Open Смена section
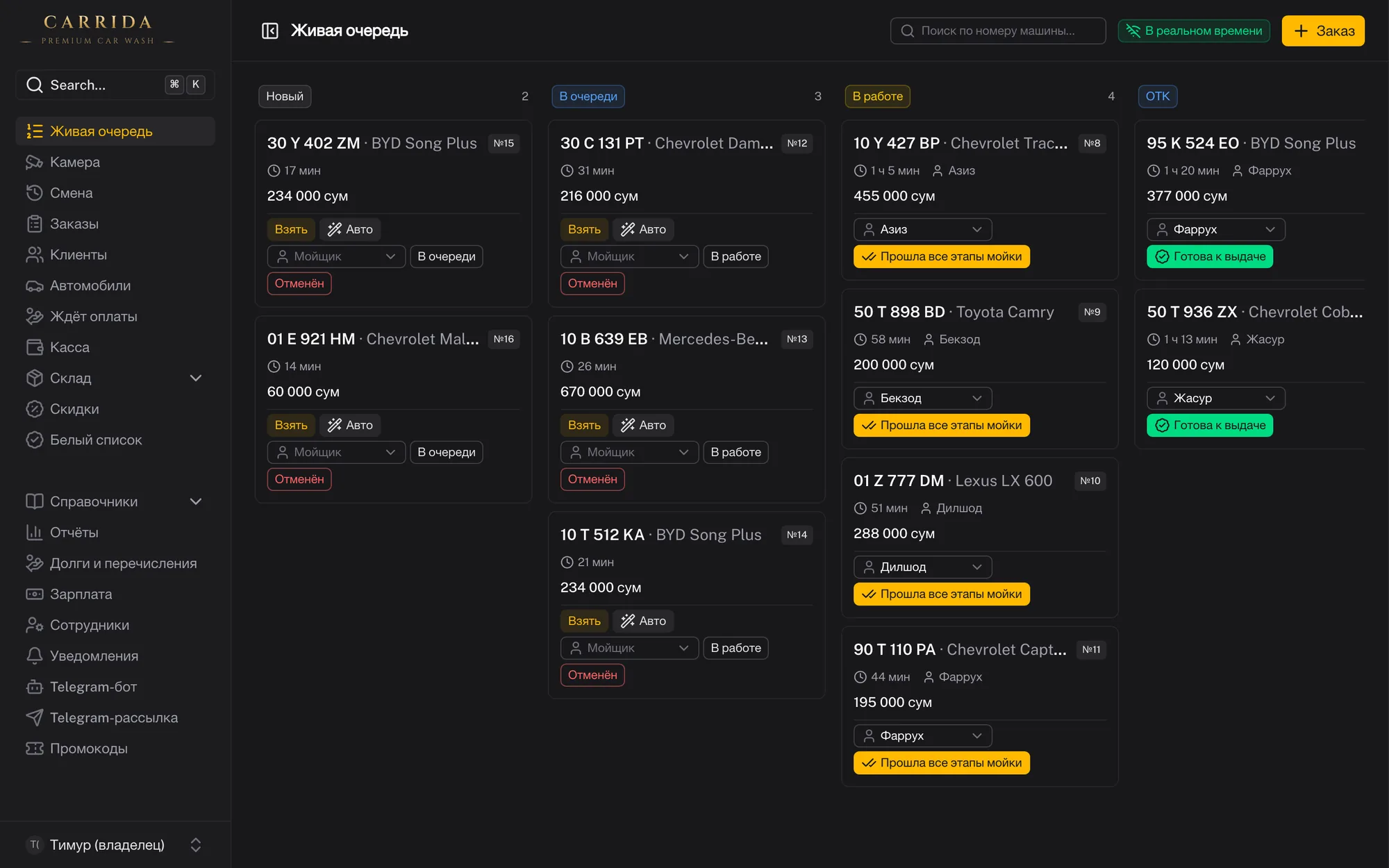The image size is (1389, 868). tap(115, 193)
